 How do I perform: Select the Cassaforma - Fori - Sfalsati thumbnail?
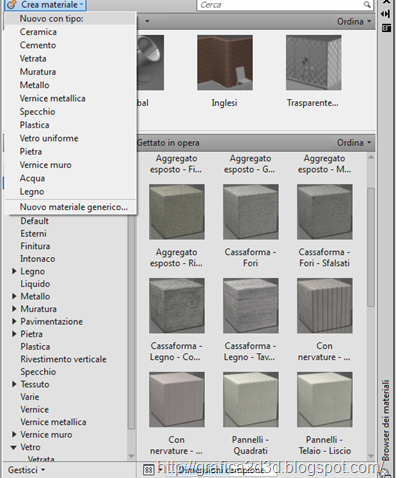coord(325,212)
